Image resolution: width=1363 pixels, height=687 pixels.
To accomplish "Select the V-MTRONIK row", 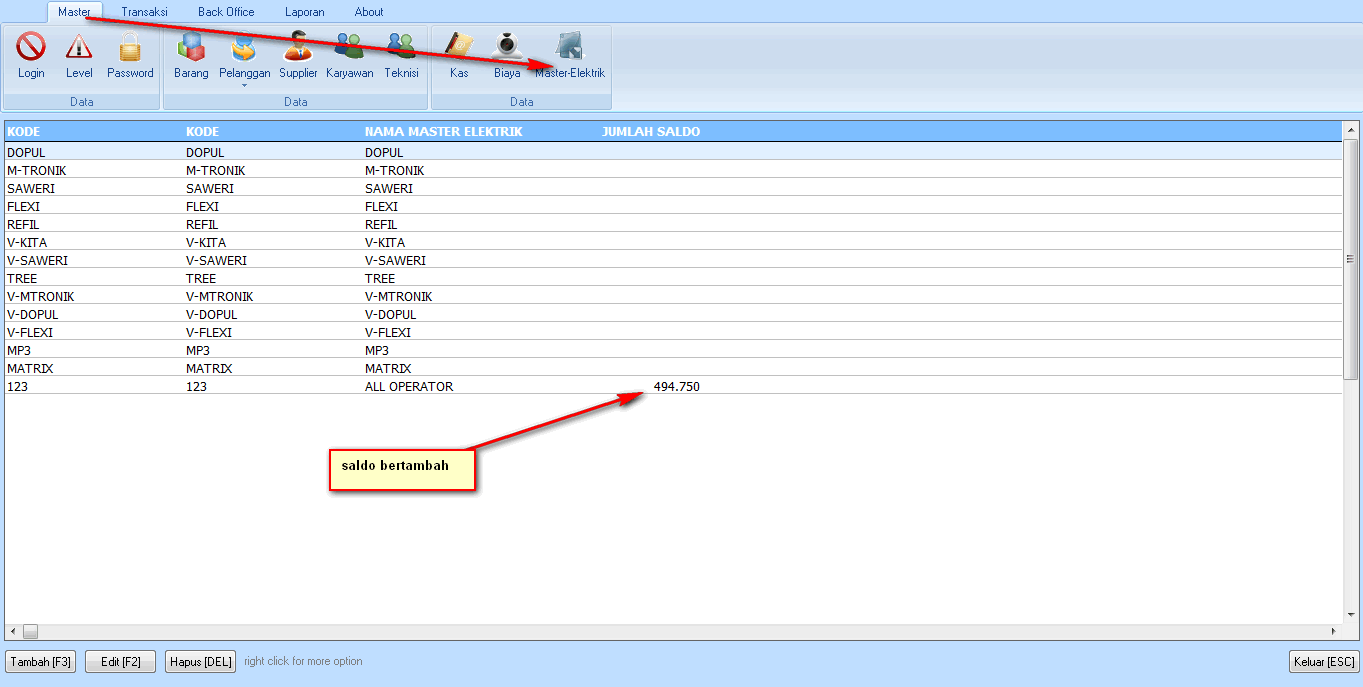I will click(673, 296).
